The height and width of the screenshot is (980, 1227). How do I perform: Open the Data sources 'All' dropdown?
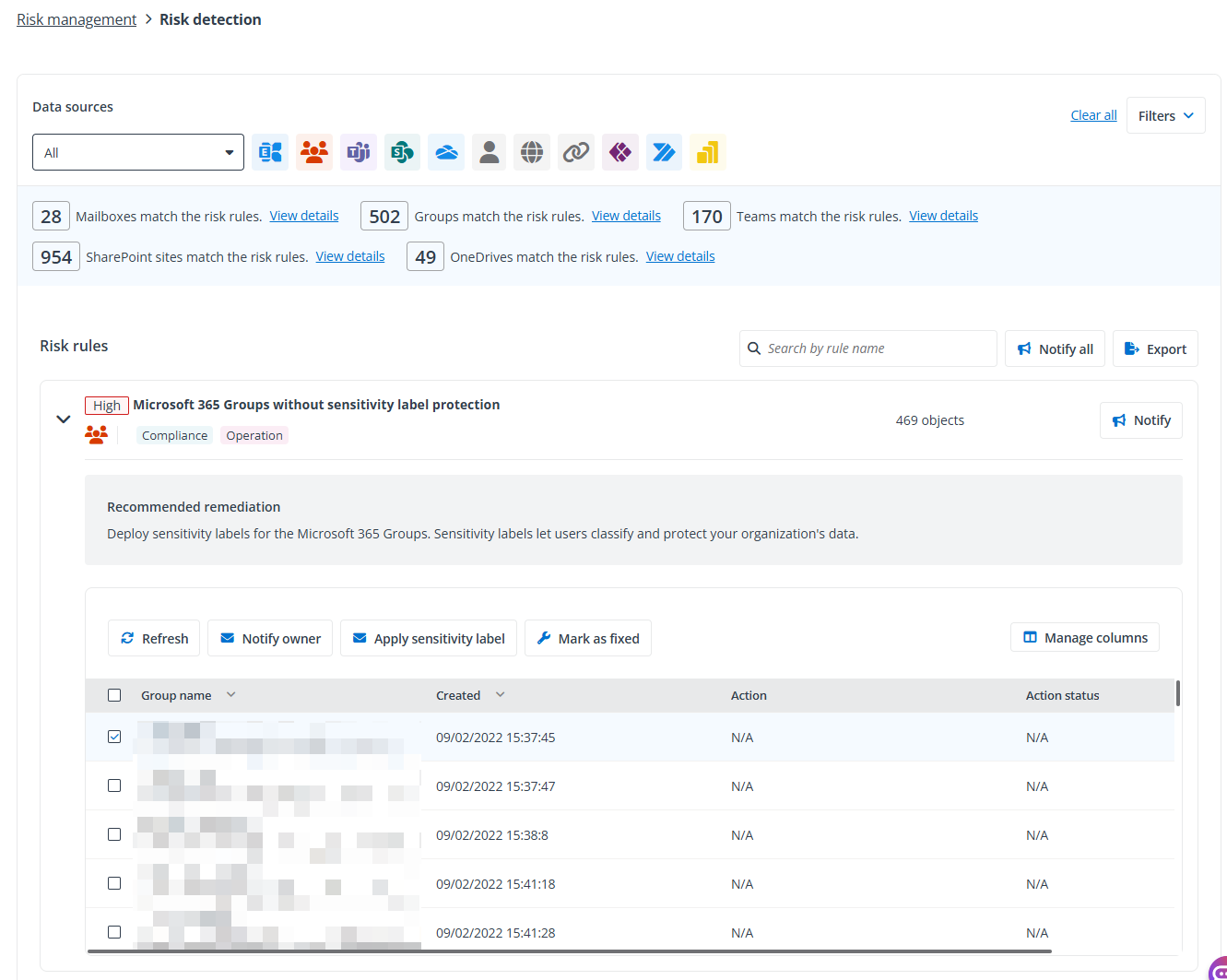point(138,152)
